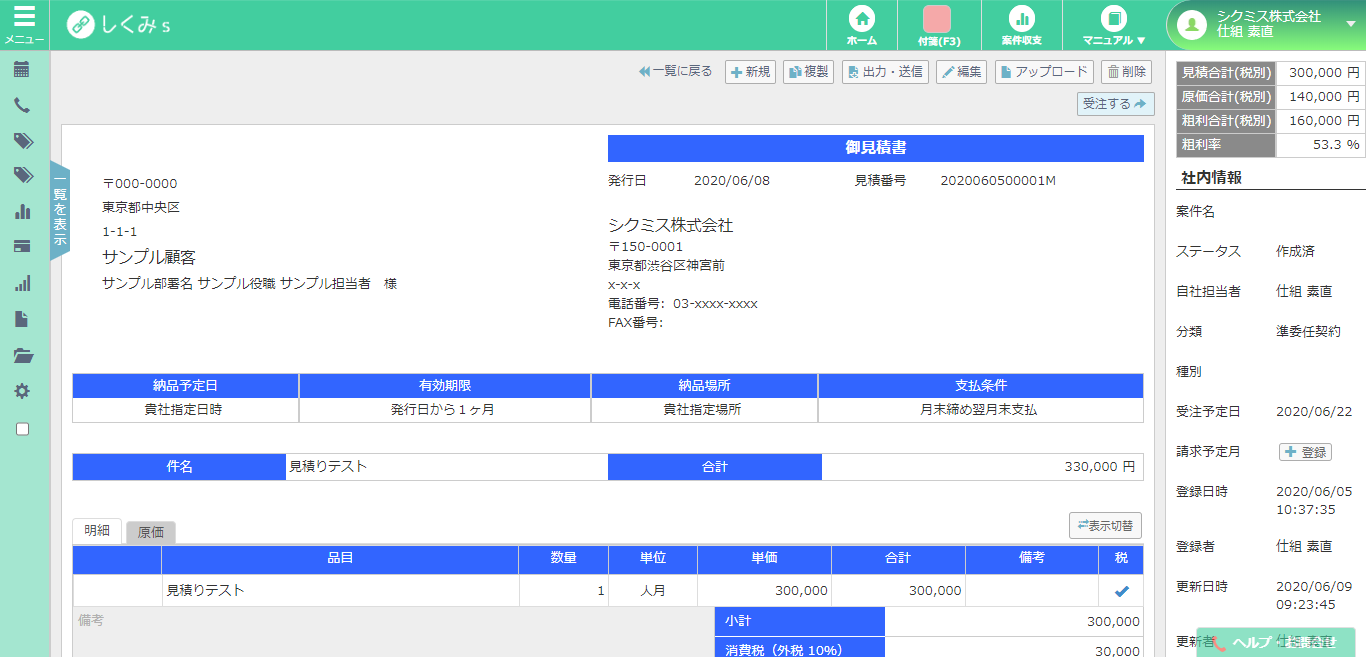Toggle the sidebar checkbox
Screen dimensions: 1366x657
point(22,429)
